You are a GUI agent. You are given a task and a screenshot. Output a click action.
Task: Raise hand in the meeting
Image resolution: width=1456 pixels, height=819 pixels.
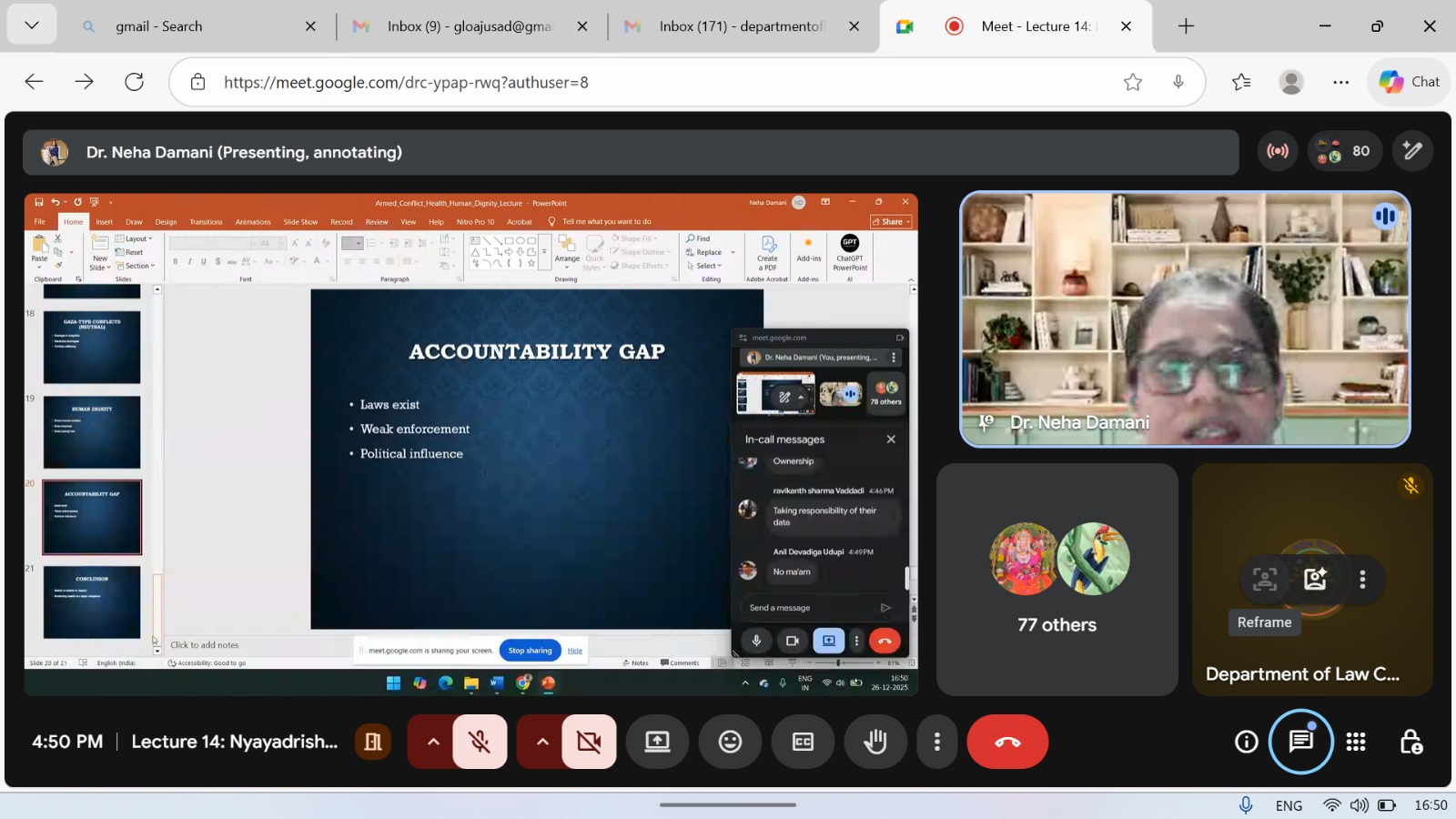pos(875,742)
